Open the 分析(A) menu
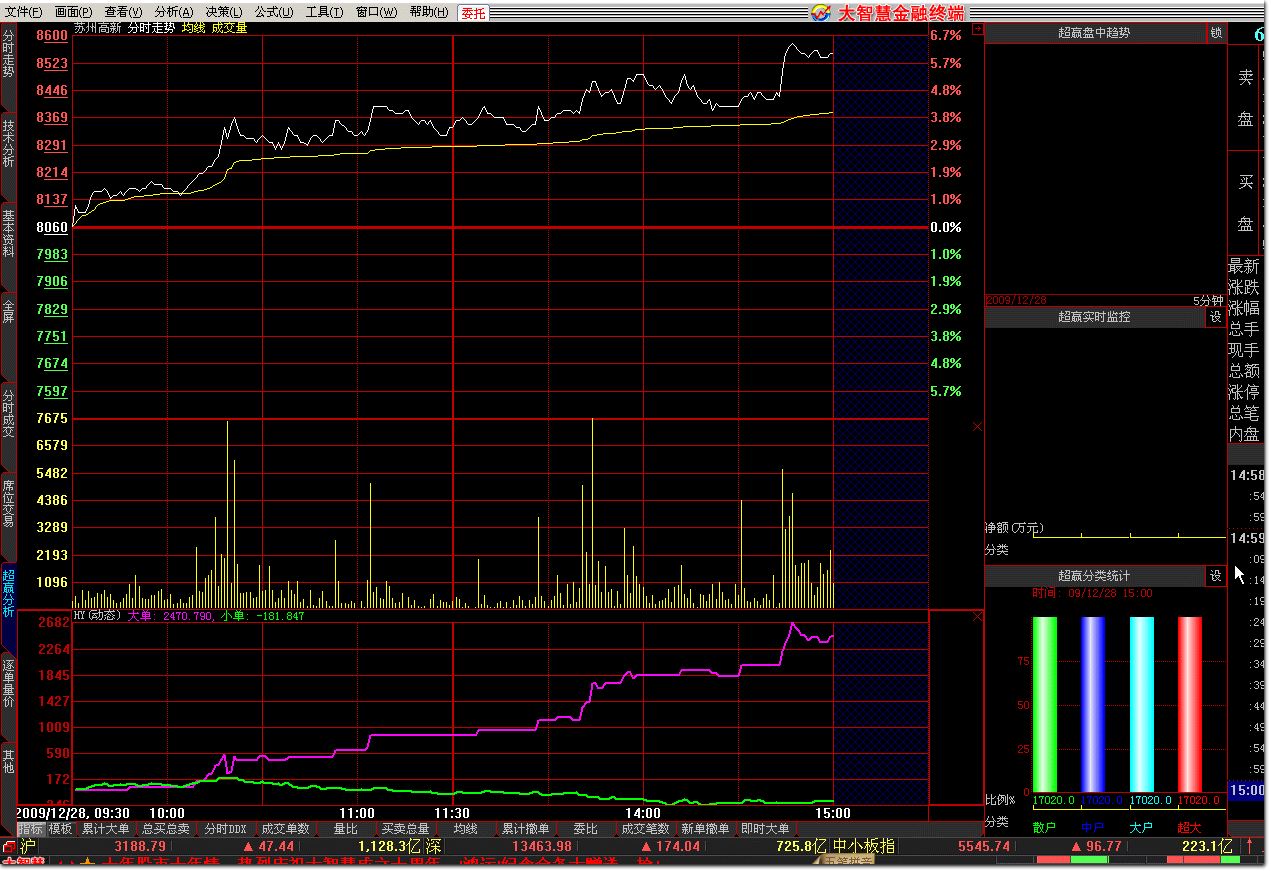Image resolution: width=1271 pixels, height=871 pixels. (174, 12)
